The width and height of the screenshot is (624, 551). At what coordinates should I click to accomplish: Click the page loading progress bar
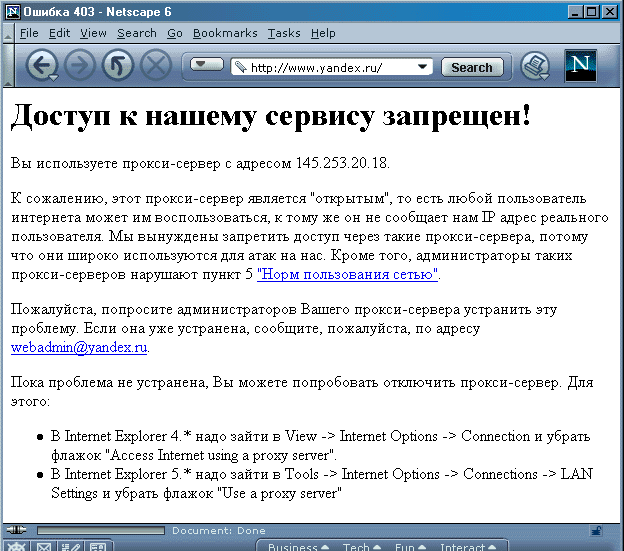[101, 530]
